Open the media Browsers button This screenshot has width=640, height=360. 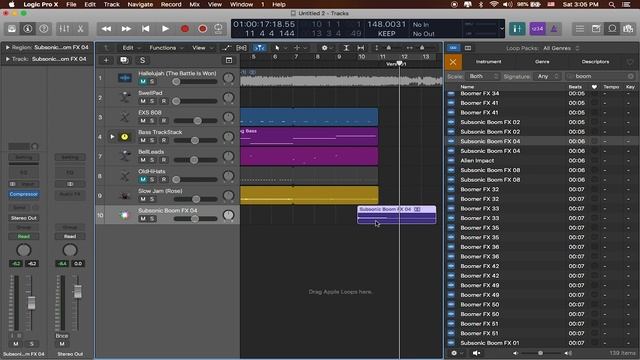[628, 29]
